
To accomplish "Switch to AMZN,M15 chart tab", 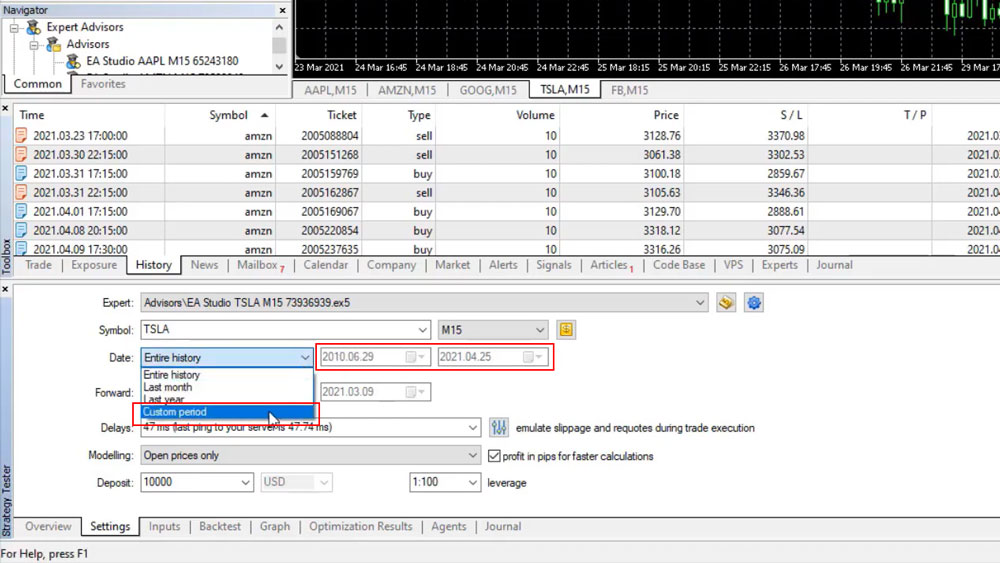I will (x=407, y=91).
